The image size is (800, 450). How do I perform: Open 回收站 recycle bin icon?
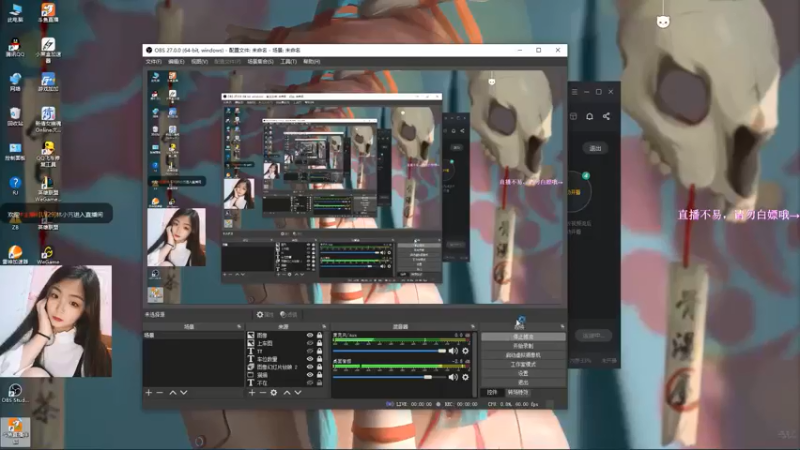tap(15, 117)
